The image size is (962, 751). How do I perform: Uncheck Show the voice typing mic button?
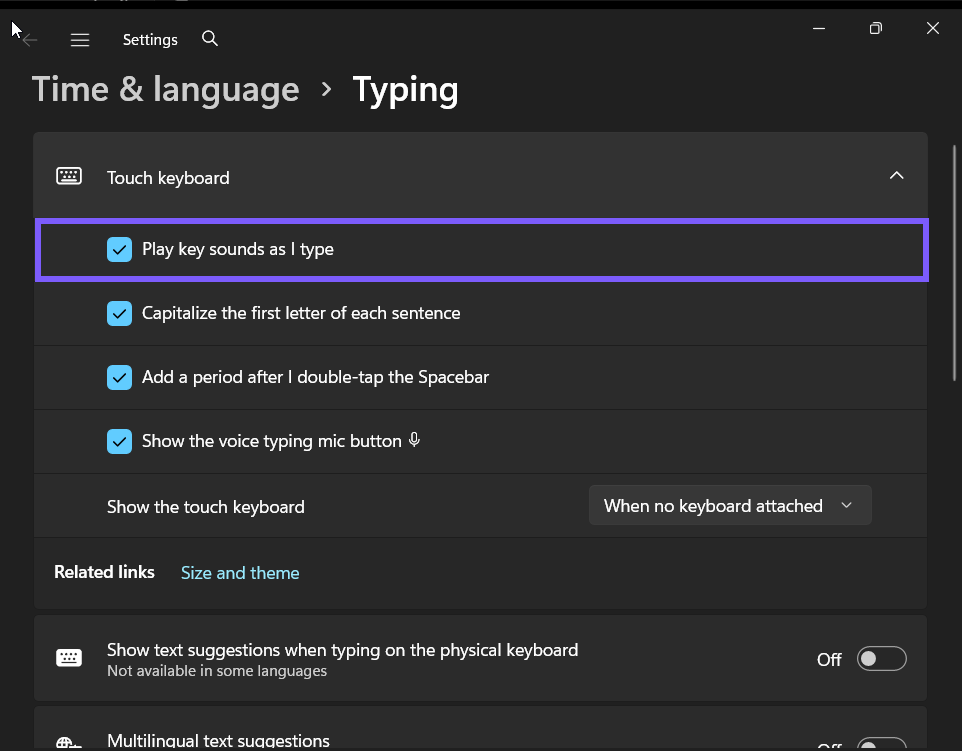(x=119, y=441)
